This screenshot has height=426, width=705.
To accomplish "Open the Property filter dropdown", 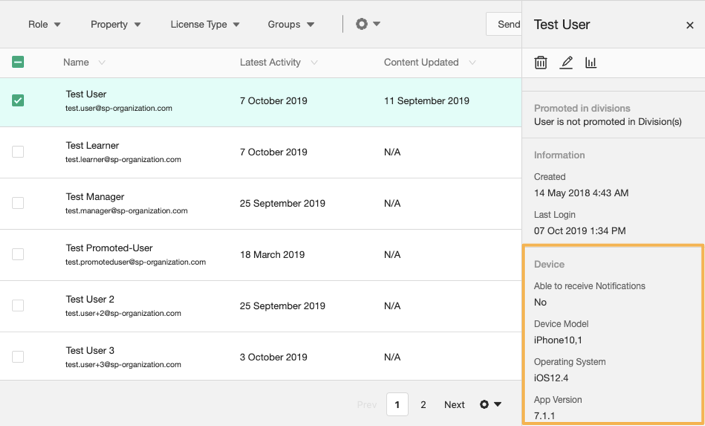I will (116, 24).
